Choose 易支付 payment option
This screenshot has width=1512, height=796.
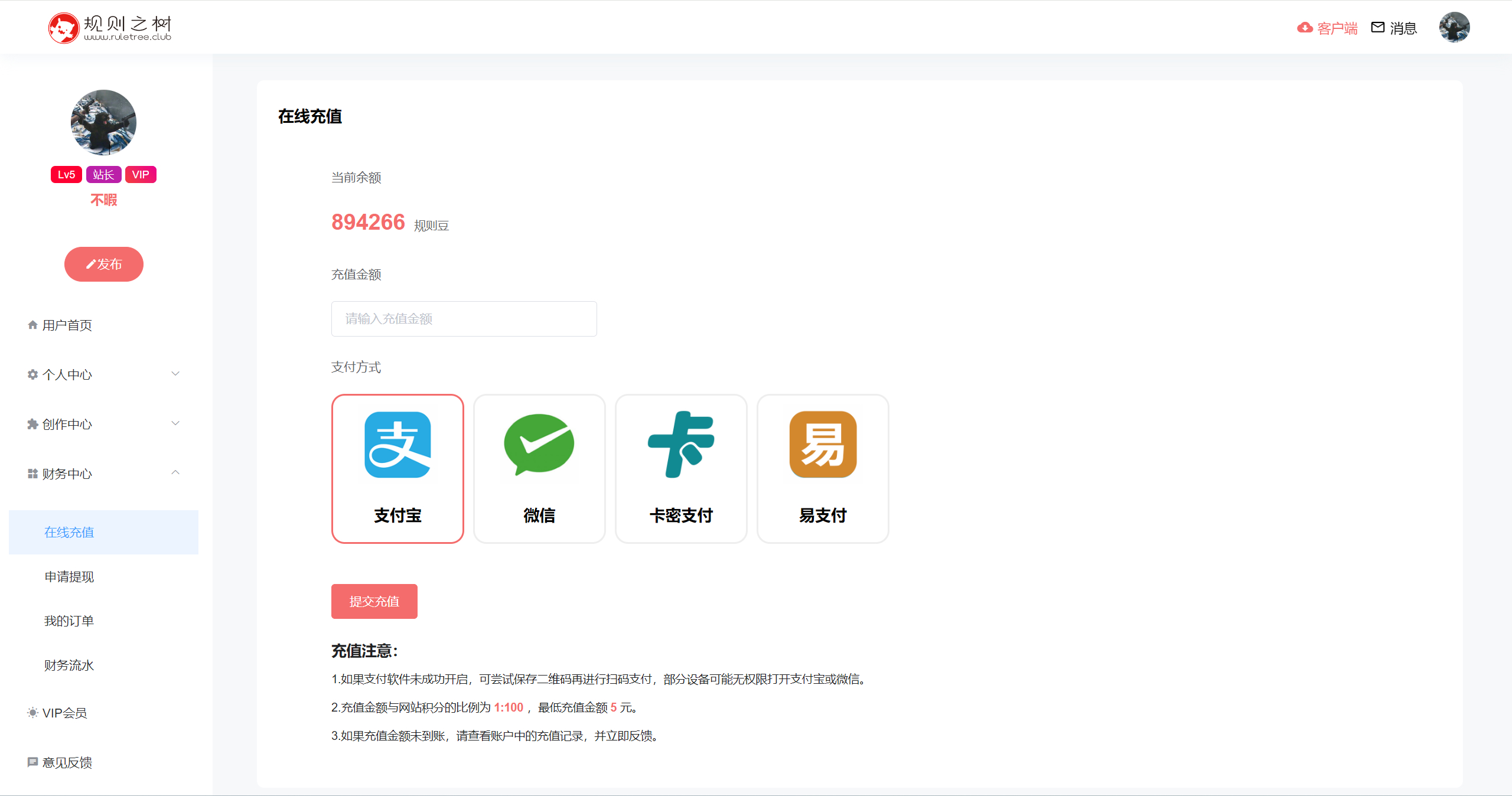coord(823,468)
